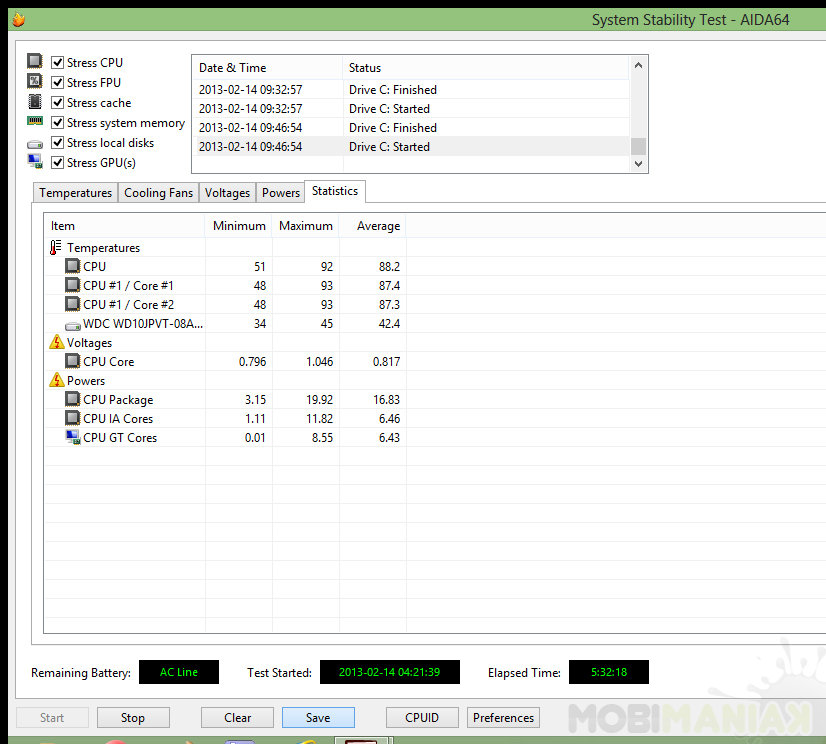Click the percent icon beside Stress FPU
This screenshot has width=826, height=744.
pyautogui.click(x=35, y=81)
